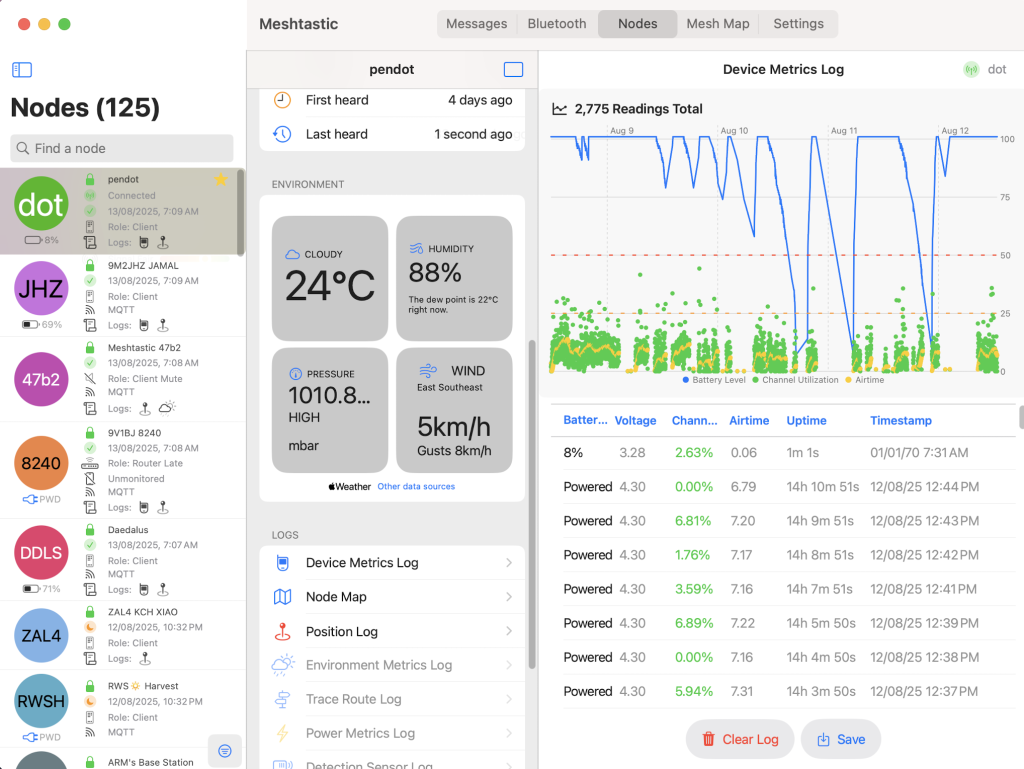1024x769 pixels.
Task: Open the Settings tab
Action: [x=798, y=24]
